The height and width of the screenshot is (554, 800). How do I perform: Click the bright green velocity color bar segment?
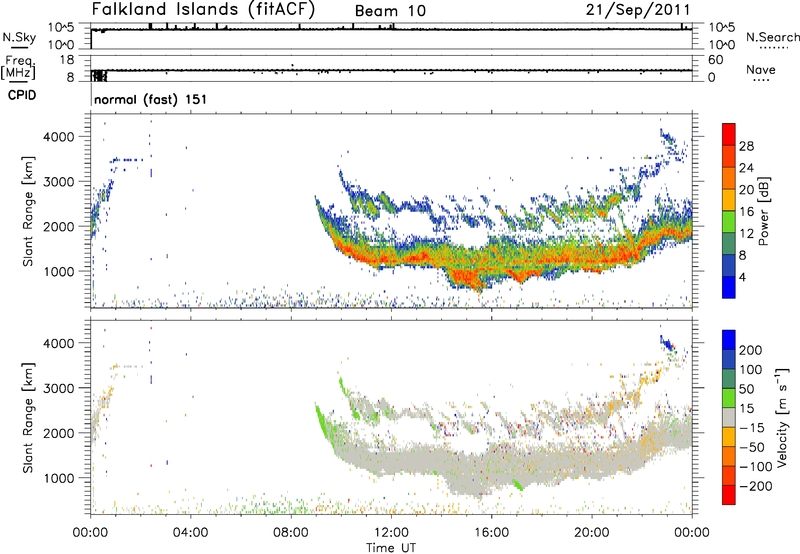click(729, 398)
